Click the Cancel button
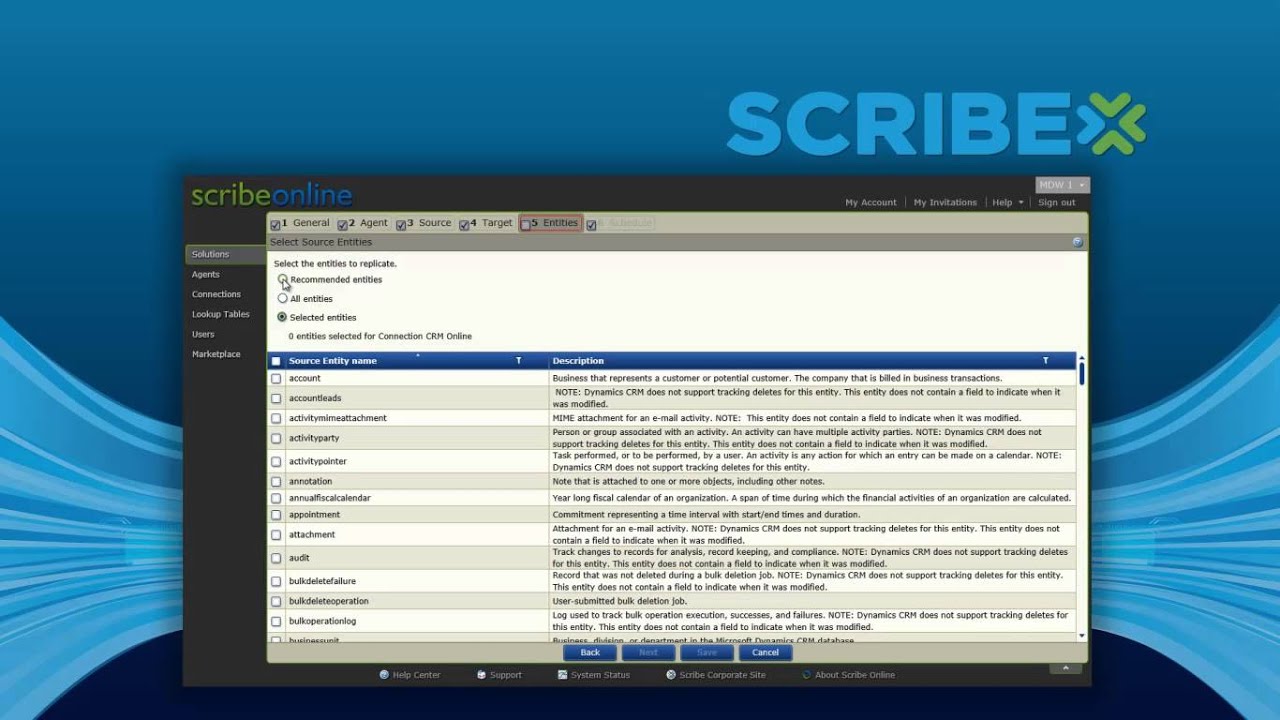The image size is (1280, 720). click(765, 652)
